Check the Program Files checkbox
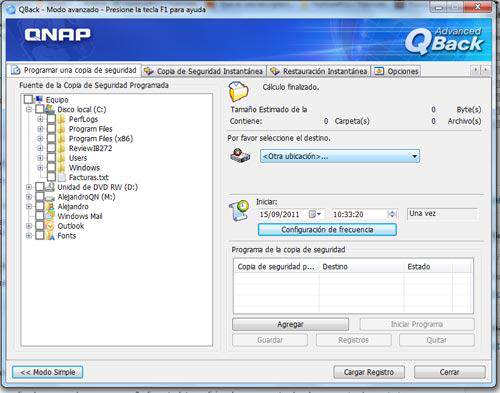This screenshot has height=393, width=500. click(x=51, y=129)
